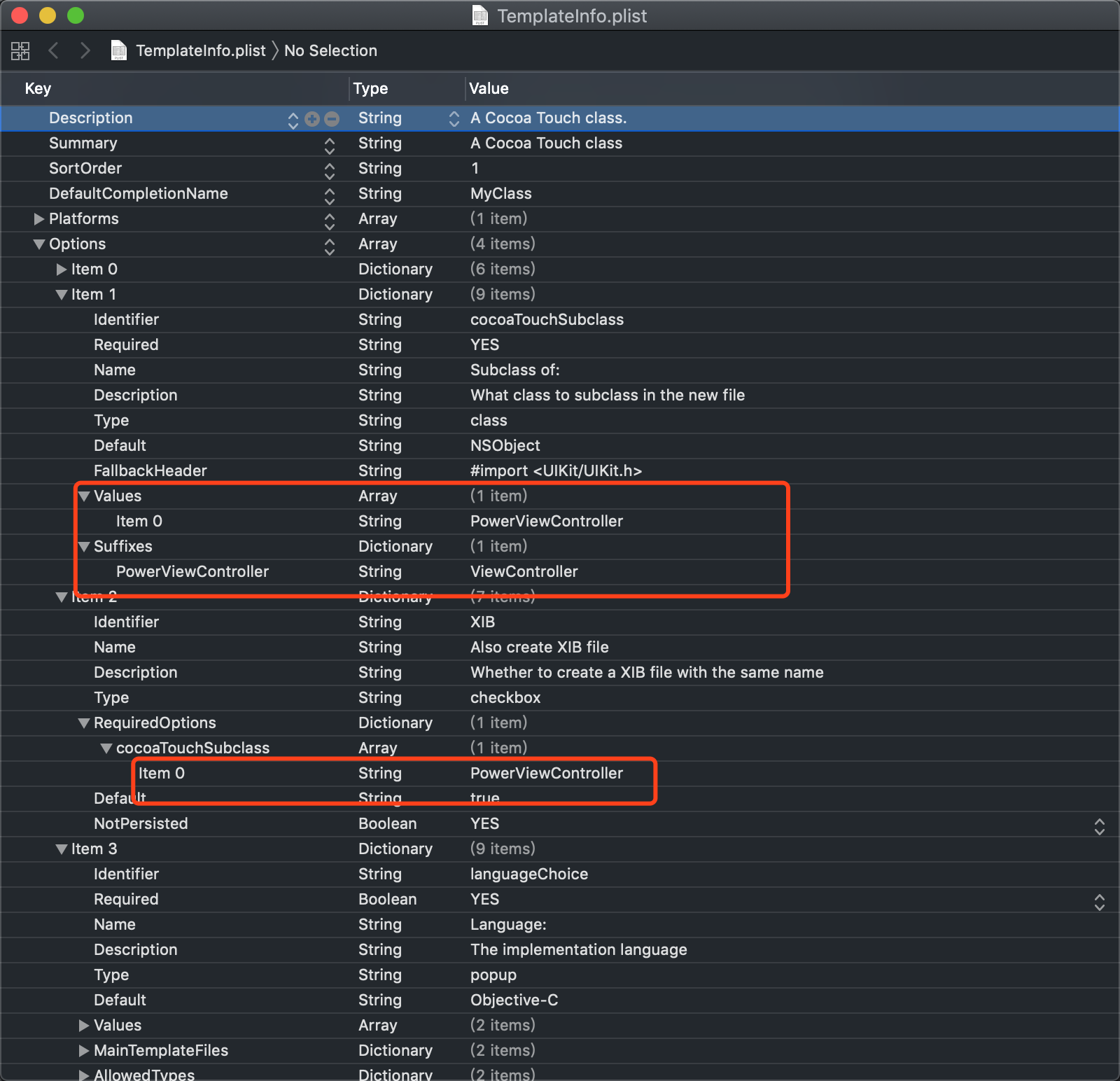Collapse the Options array
The height and width of the screenshot is (1081, 1120).
(x=39, y=244)
